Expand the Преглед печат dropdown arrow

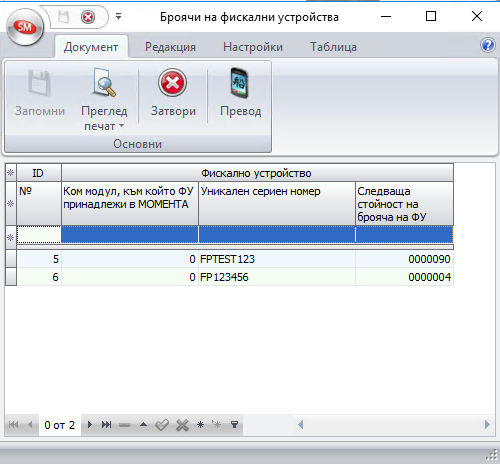121,126
